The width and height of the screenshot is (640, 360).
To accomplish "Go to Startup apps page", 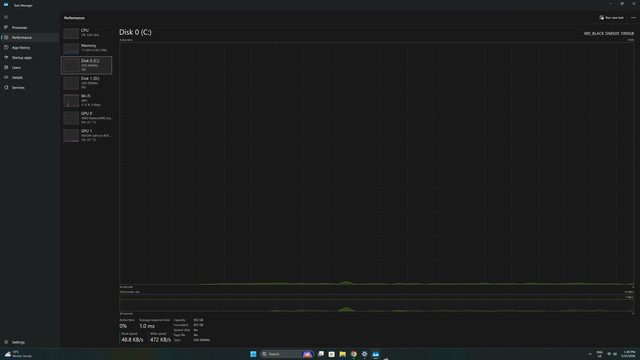I will click(30, 58).
